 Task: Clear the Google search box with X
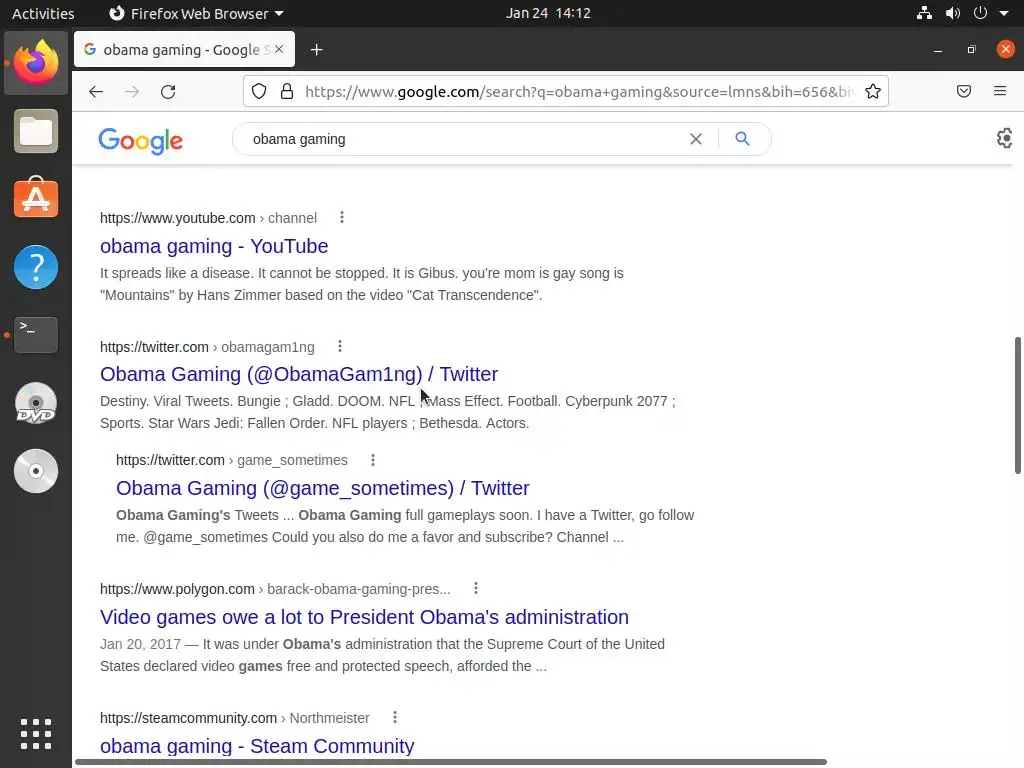696,139
